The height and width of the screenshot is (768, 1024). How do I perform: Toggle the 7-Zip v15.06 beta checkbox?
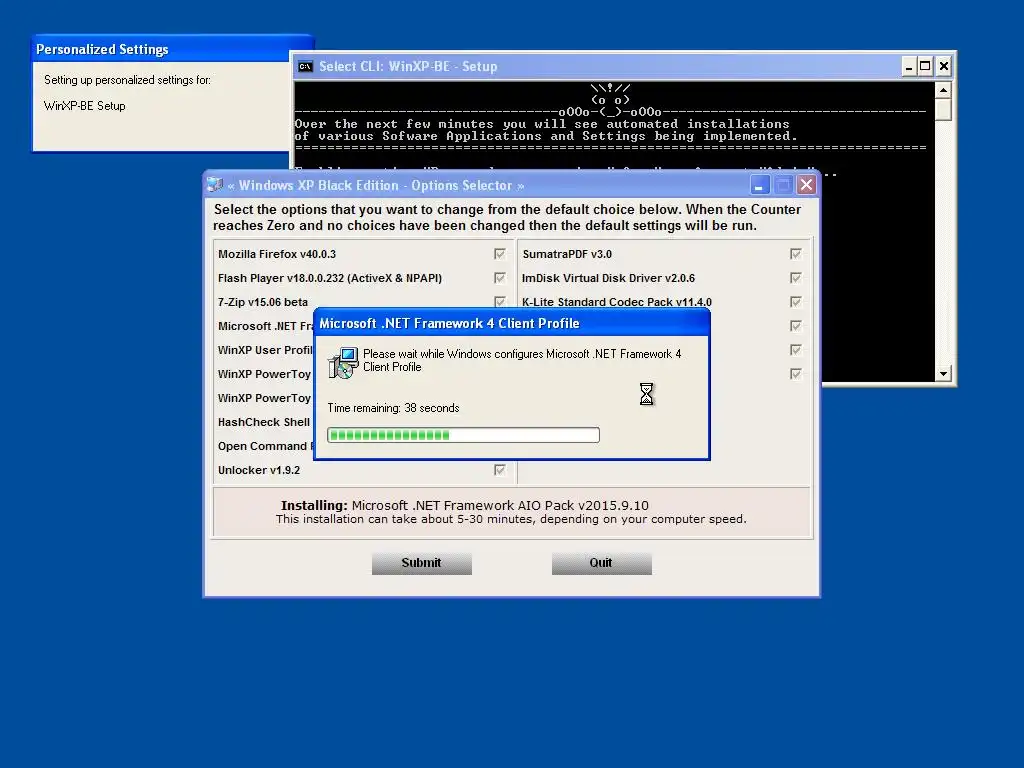[500, 301]
